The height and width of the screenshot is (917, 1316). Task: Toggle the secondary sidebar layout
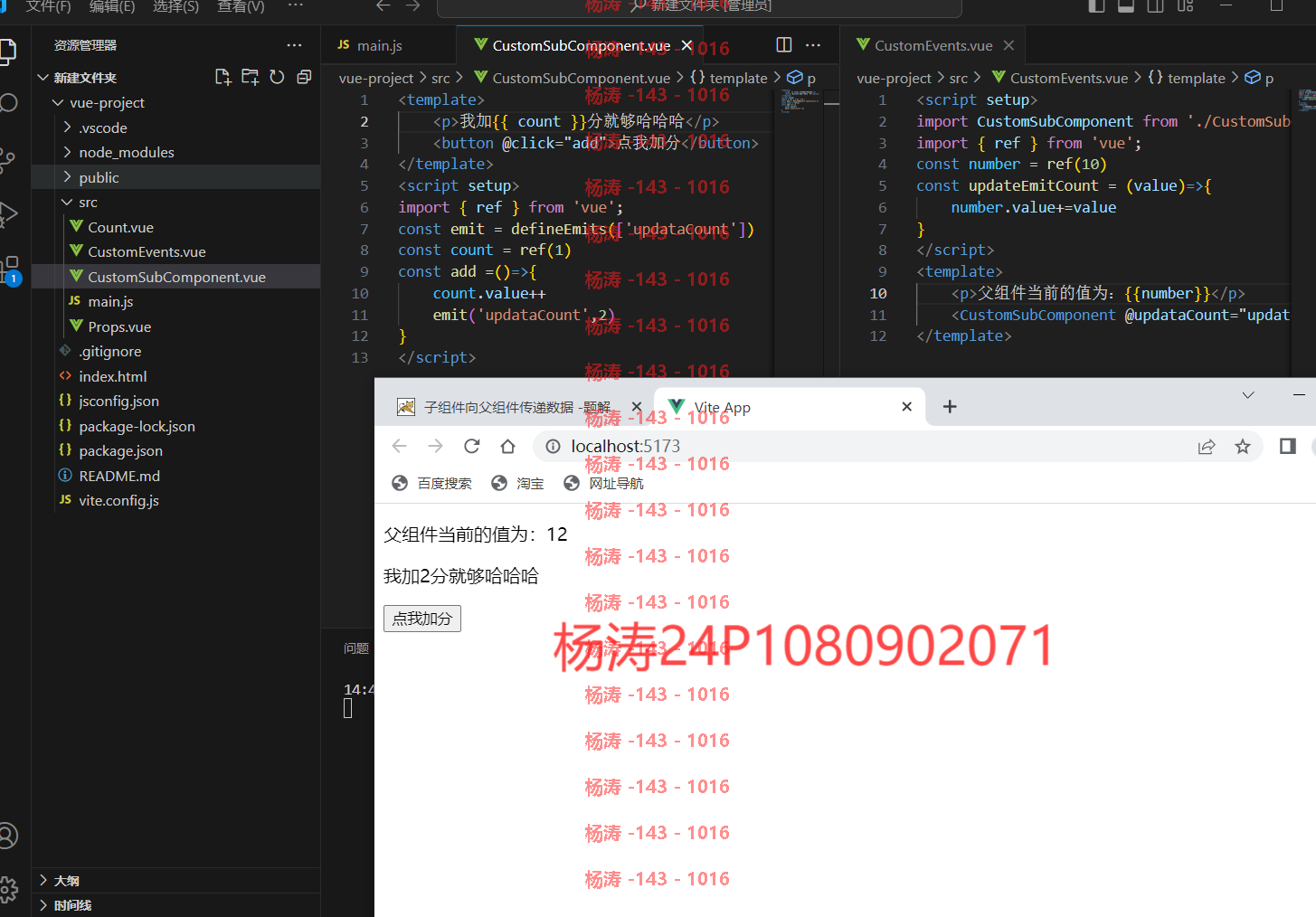[1155, 5]
